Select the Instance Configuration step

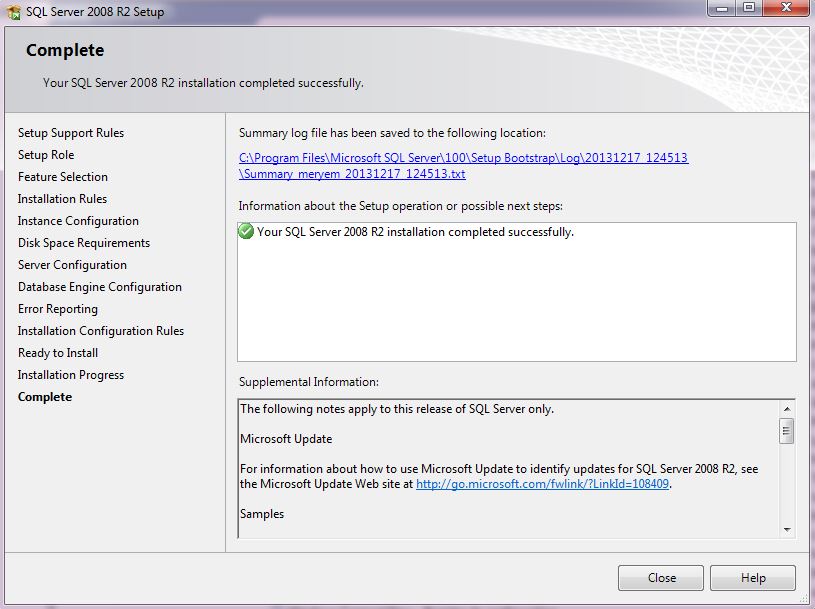78,221
